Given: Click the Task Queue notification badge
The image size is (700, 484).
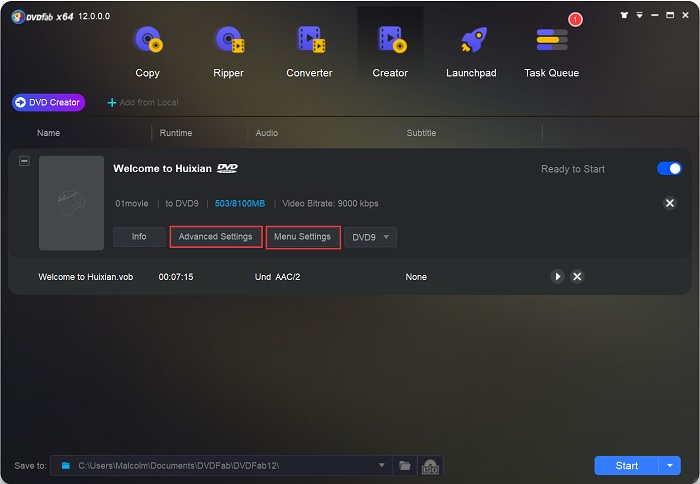Looking at the screenshot, I should [x=575, y=19].
